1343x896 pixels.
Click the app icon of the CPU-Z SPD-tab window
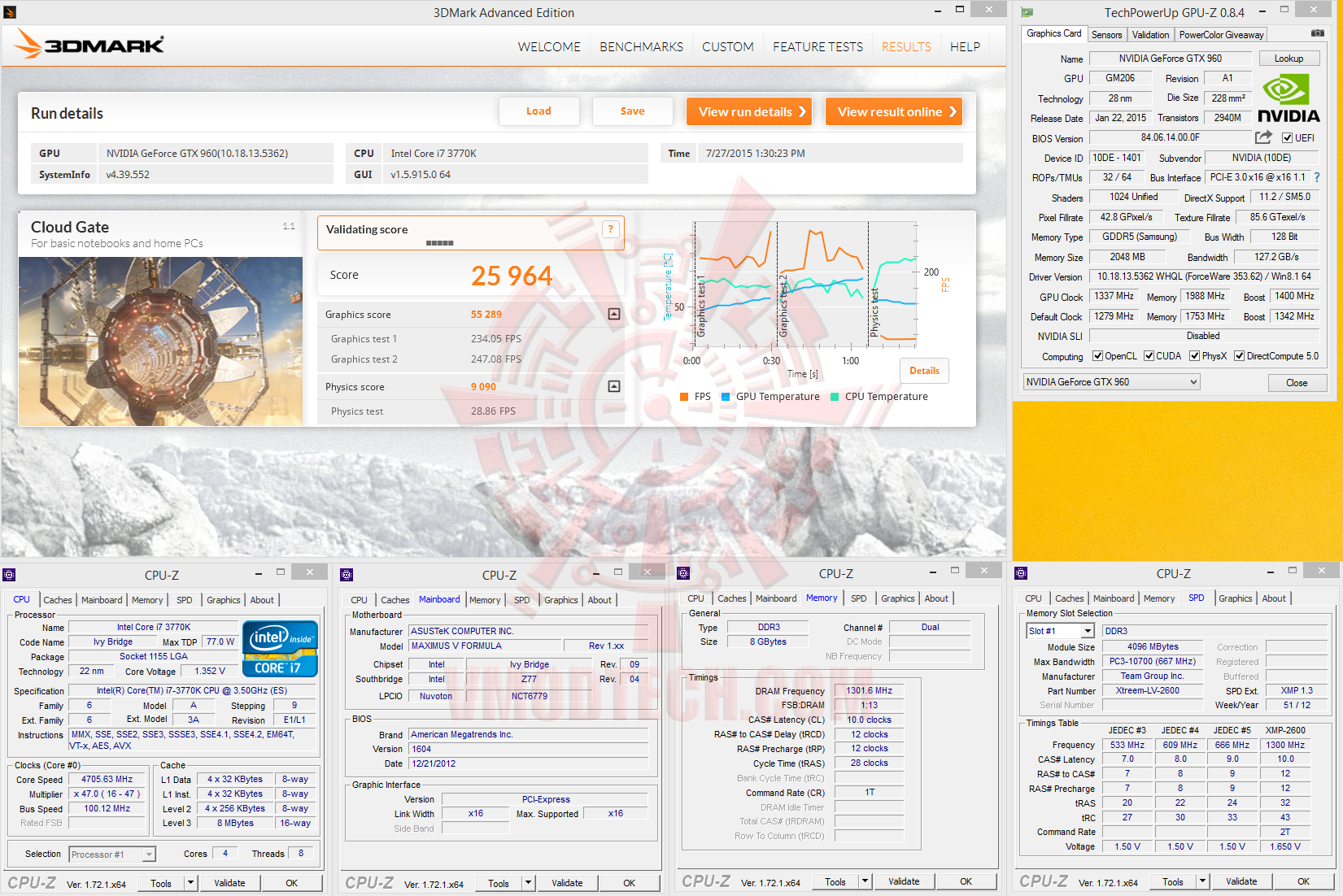coord(1021,573)
